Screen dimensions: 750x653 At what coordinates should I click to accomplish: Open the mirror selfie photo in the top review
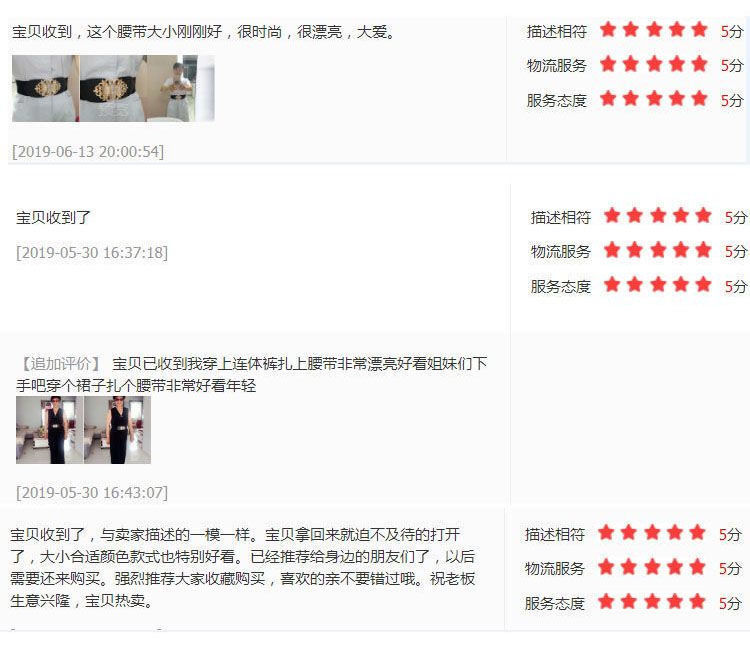[181, 88]
